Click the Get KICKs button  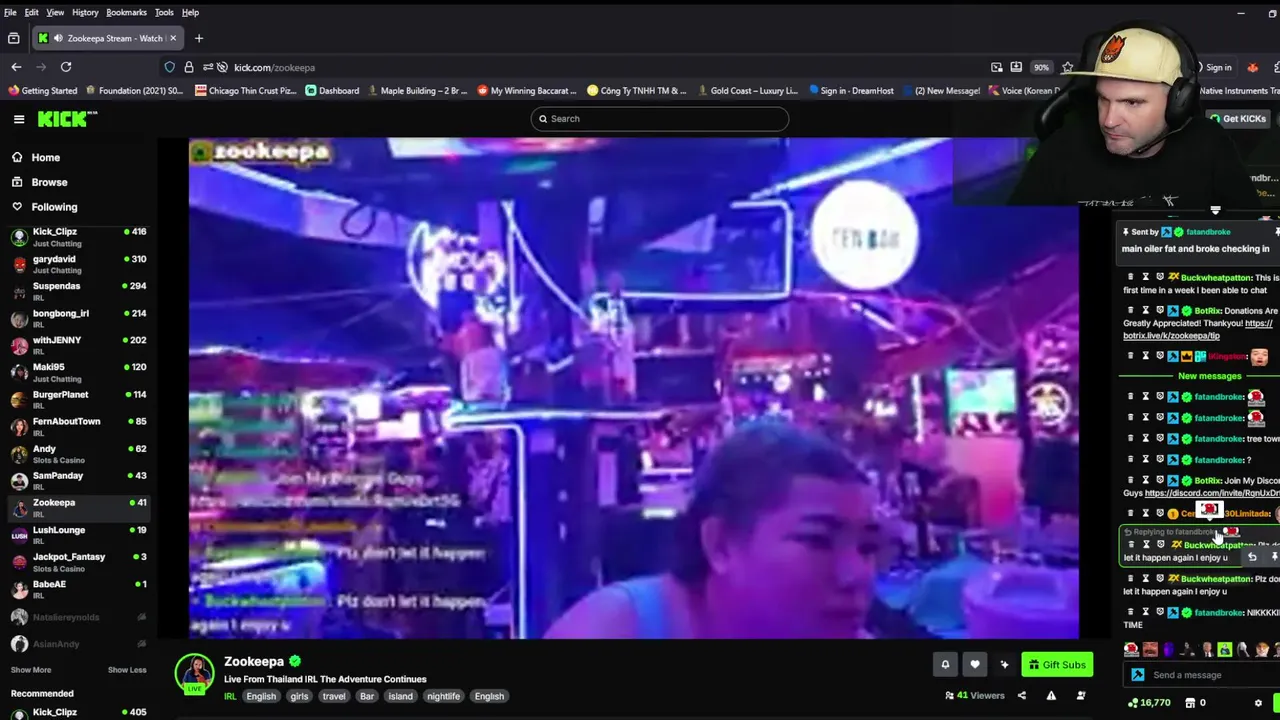1238,119
